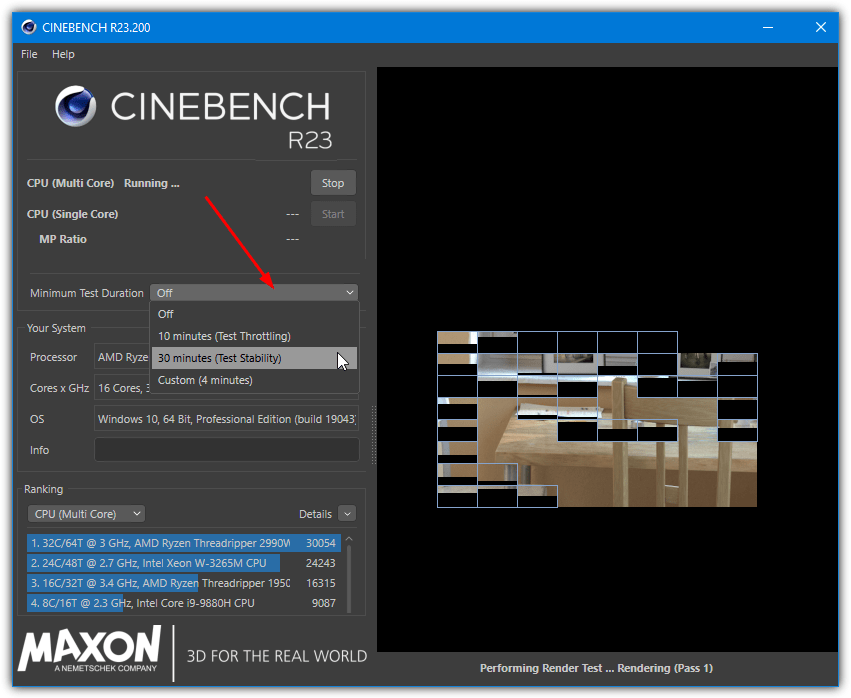Viewport: 851px width, 698px height.
Task: Click the Cinebench sphere logo in the left panel
Action: (75, 106)
